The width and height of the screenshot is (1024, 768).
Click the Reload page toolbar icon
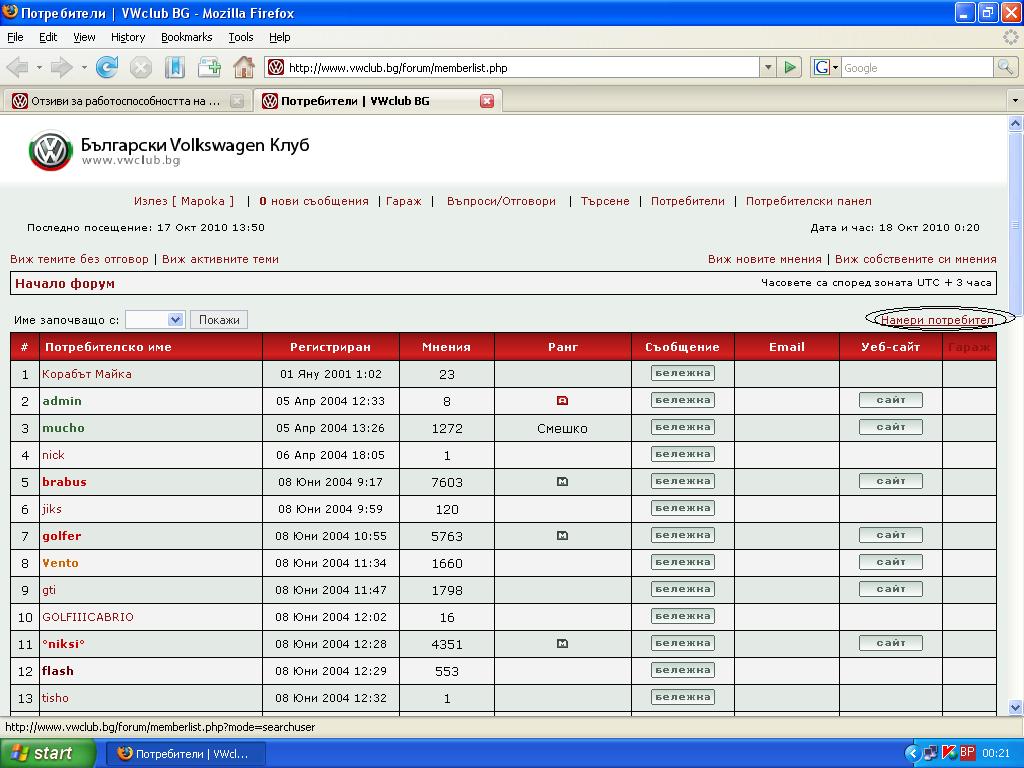pyautogui.click(x=107, y=67)
